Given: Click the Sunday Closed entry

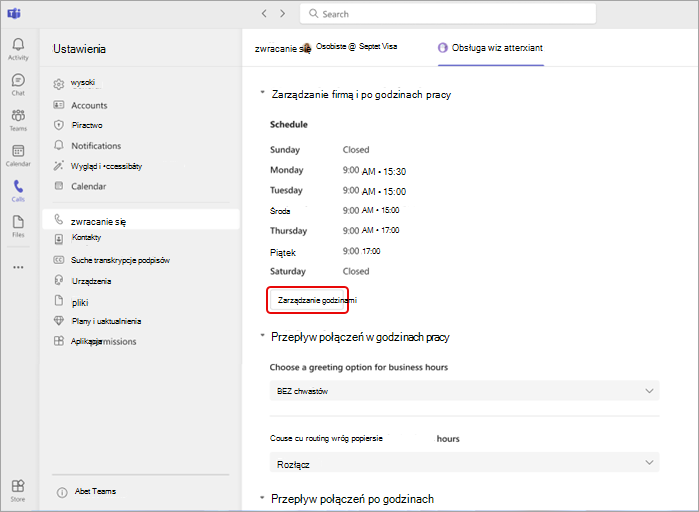Looking at the screenshot, I should (x=356, y=150).
